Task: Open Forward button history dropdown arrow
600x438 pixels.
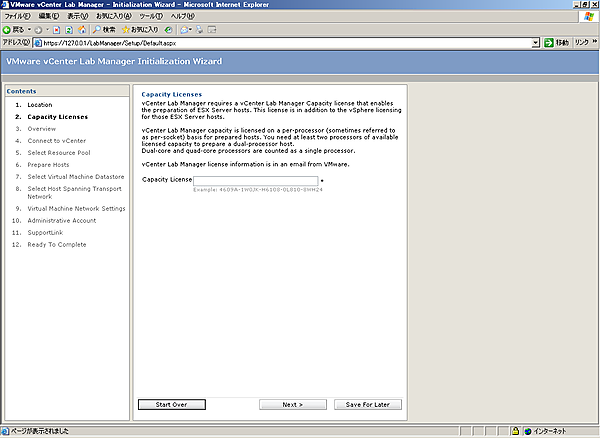Action: click(47, 30)
